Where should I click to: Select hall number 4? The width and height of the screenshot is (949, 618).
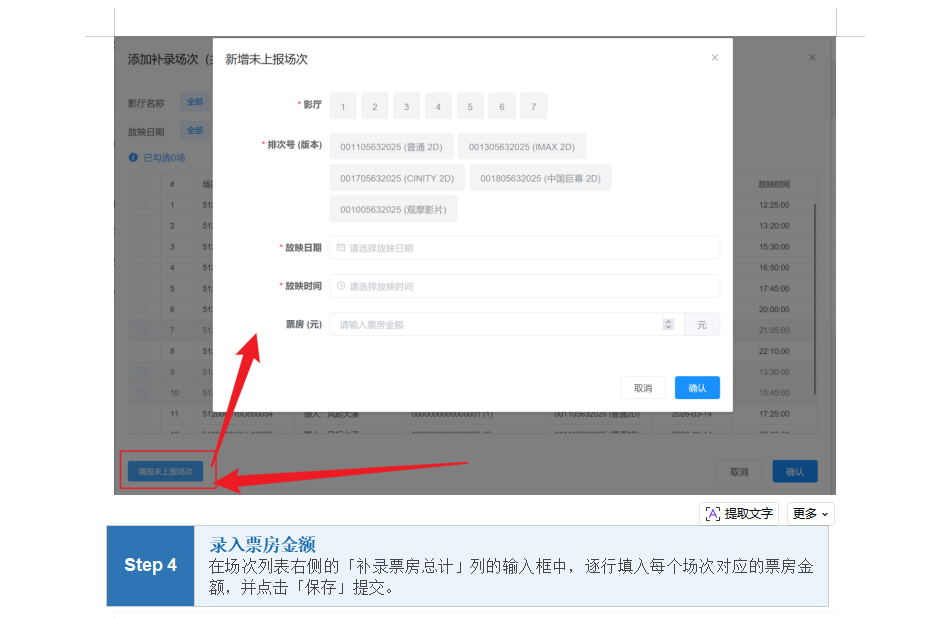[x=438, y=107]
